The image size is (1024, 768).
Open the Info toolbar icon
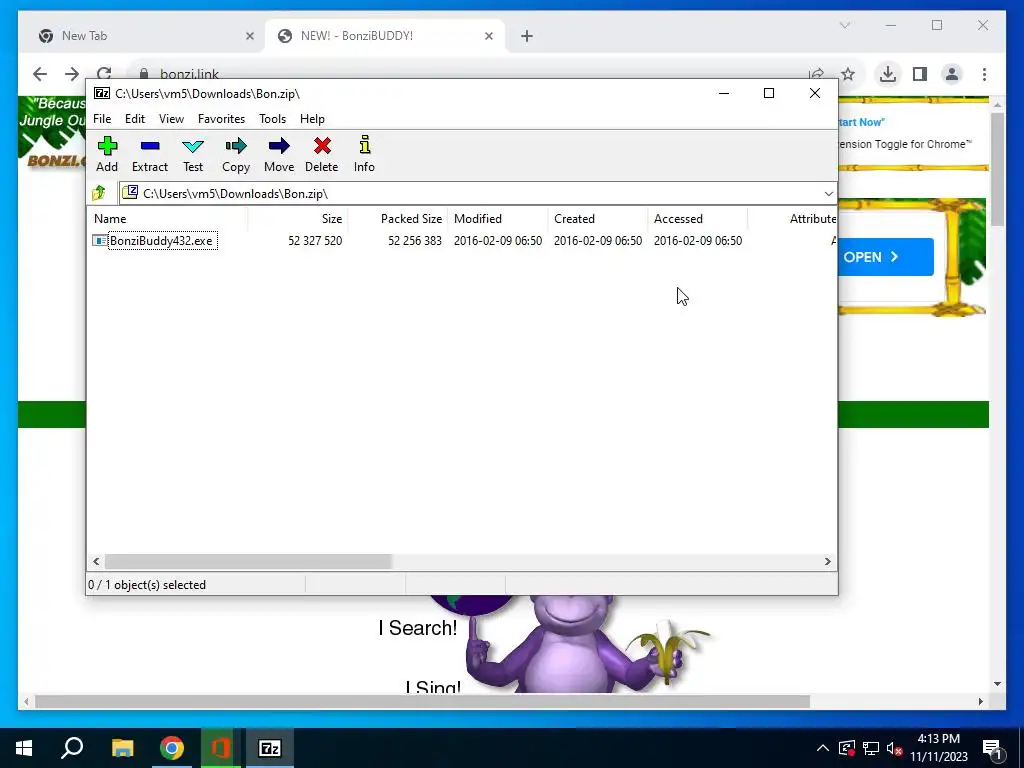(364, 145)
